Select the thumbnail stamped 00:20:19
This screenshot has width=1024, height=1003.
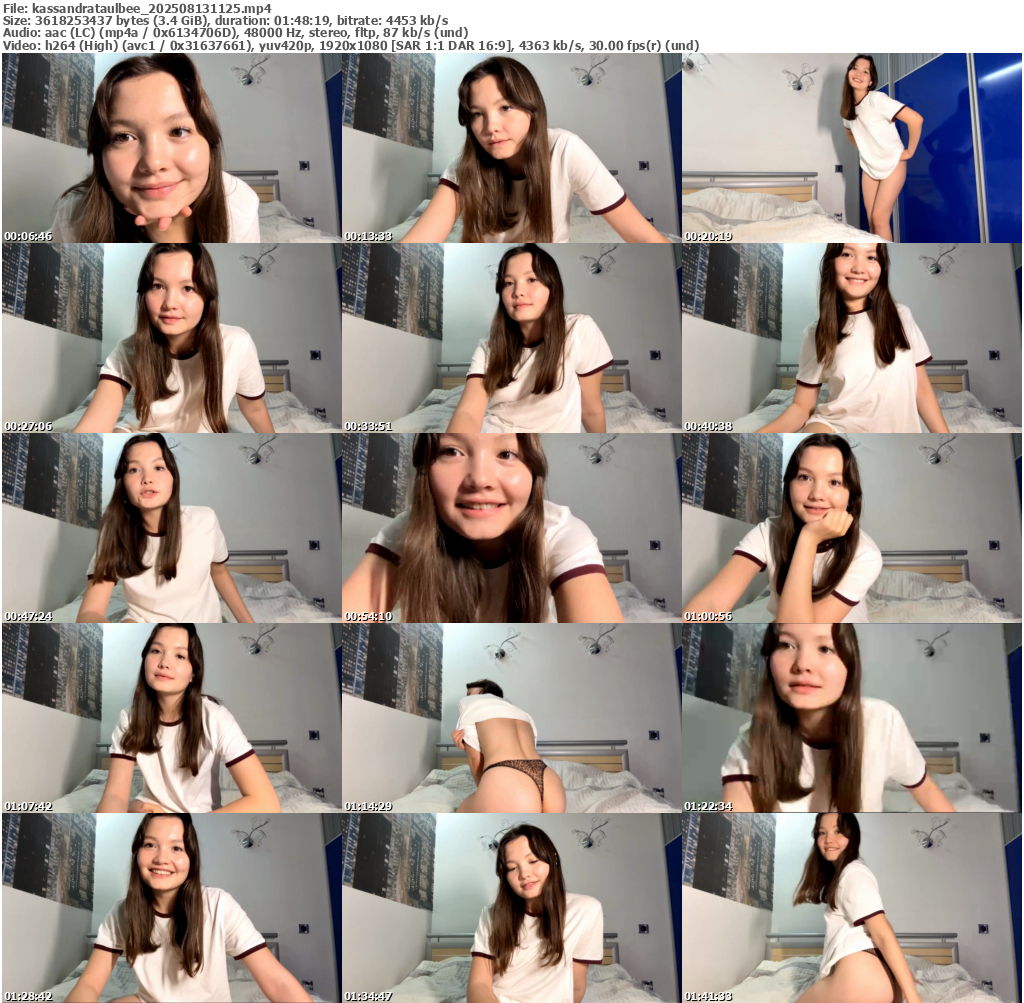[x=852, y=148]
